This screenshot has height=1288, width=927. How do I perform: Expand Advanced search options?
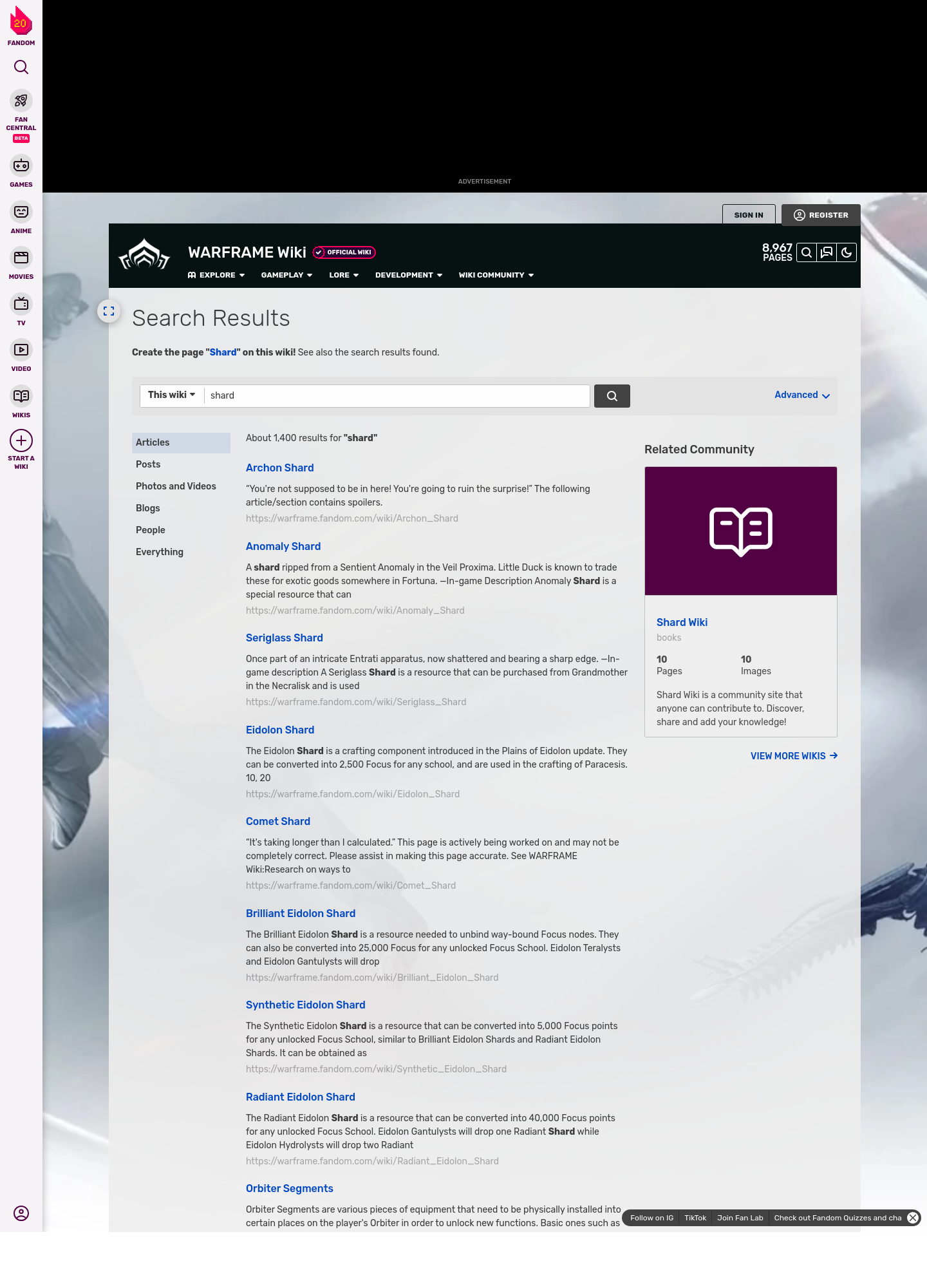(x=802, y=395)
